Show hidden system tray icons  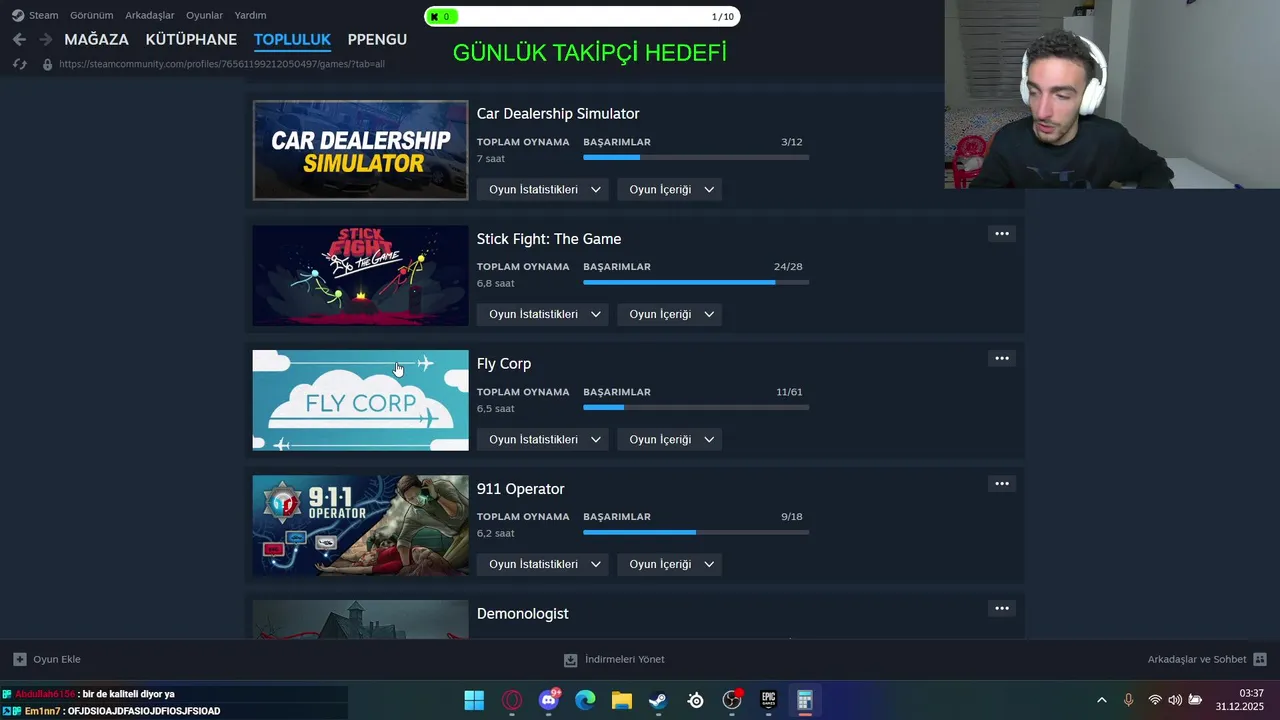tap(1102, 700)
